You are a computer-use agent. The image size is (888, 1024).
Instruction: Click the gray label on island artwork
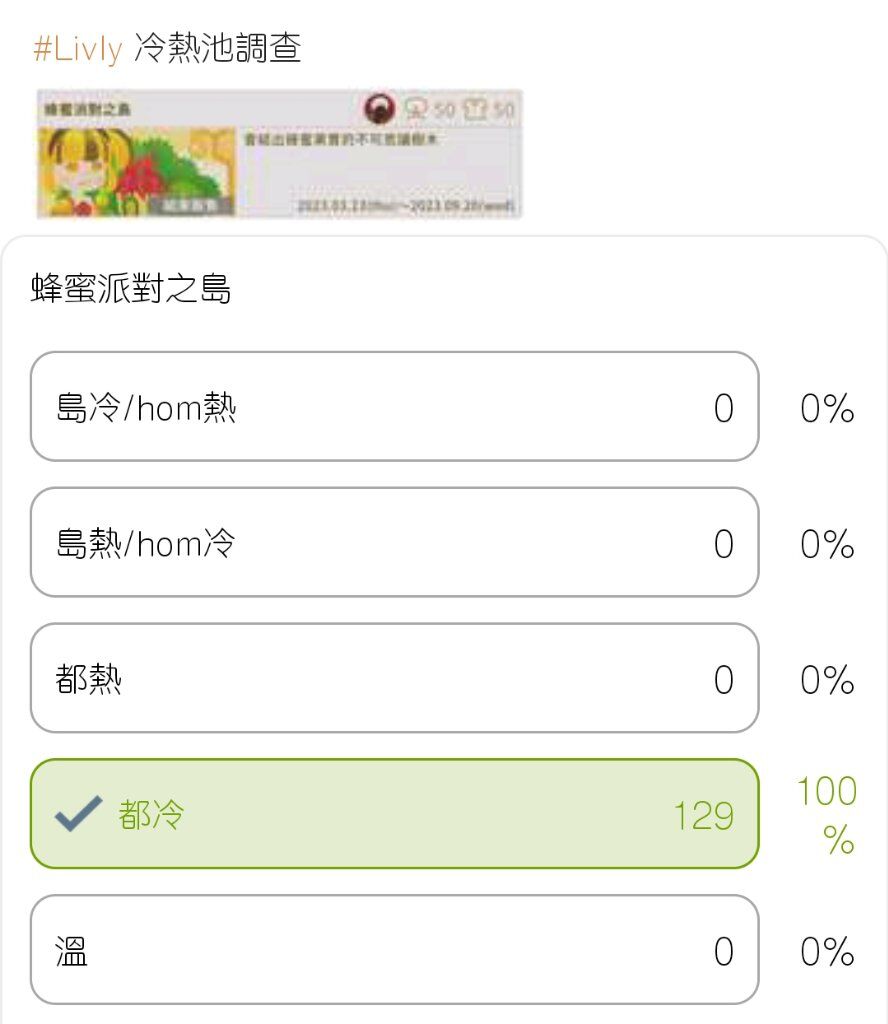pyautogui.click(x=190, y=205)
